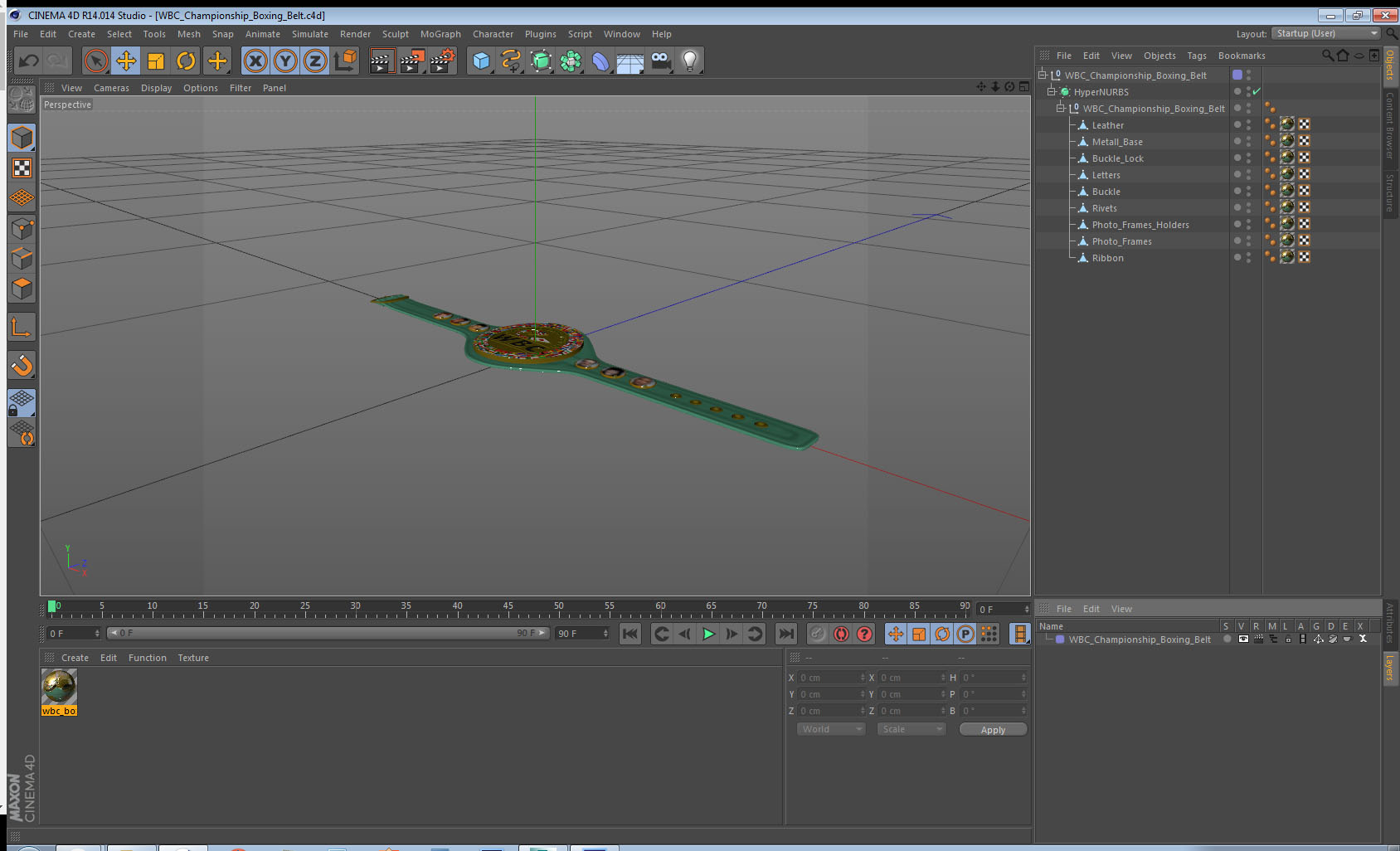The height and width of the screenshot is (851, 1400).
Task: Activate the Rotate tool in toolbar
Action: [x=186, y=61]
